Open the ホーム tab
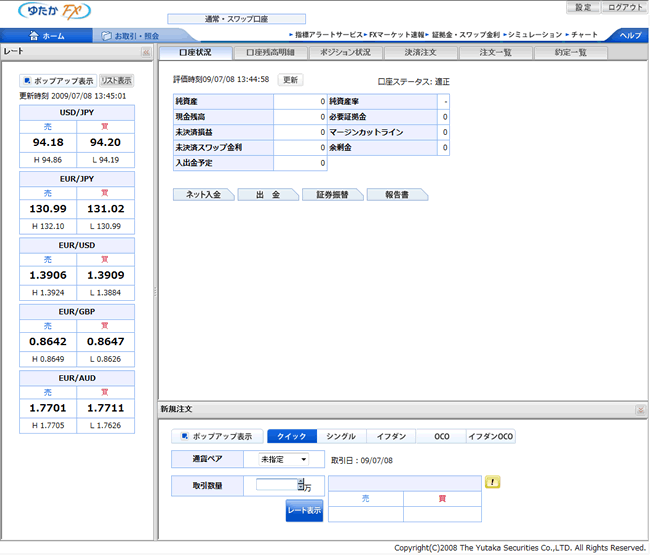Image resolution: width=650 pixels, height=555 pixels. [x=46, y=36]
